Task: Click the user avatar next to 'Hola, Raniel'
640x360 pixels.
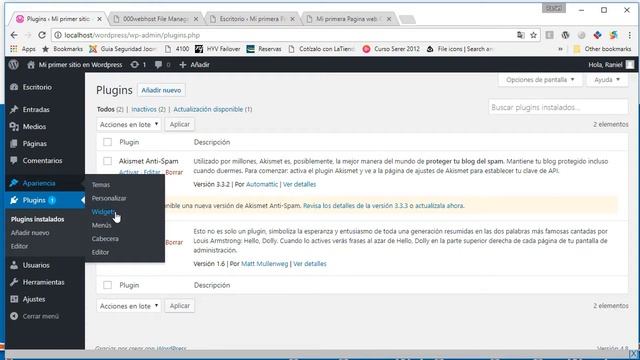Action: [x=630, y=64]
